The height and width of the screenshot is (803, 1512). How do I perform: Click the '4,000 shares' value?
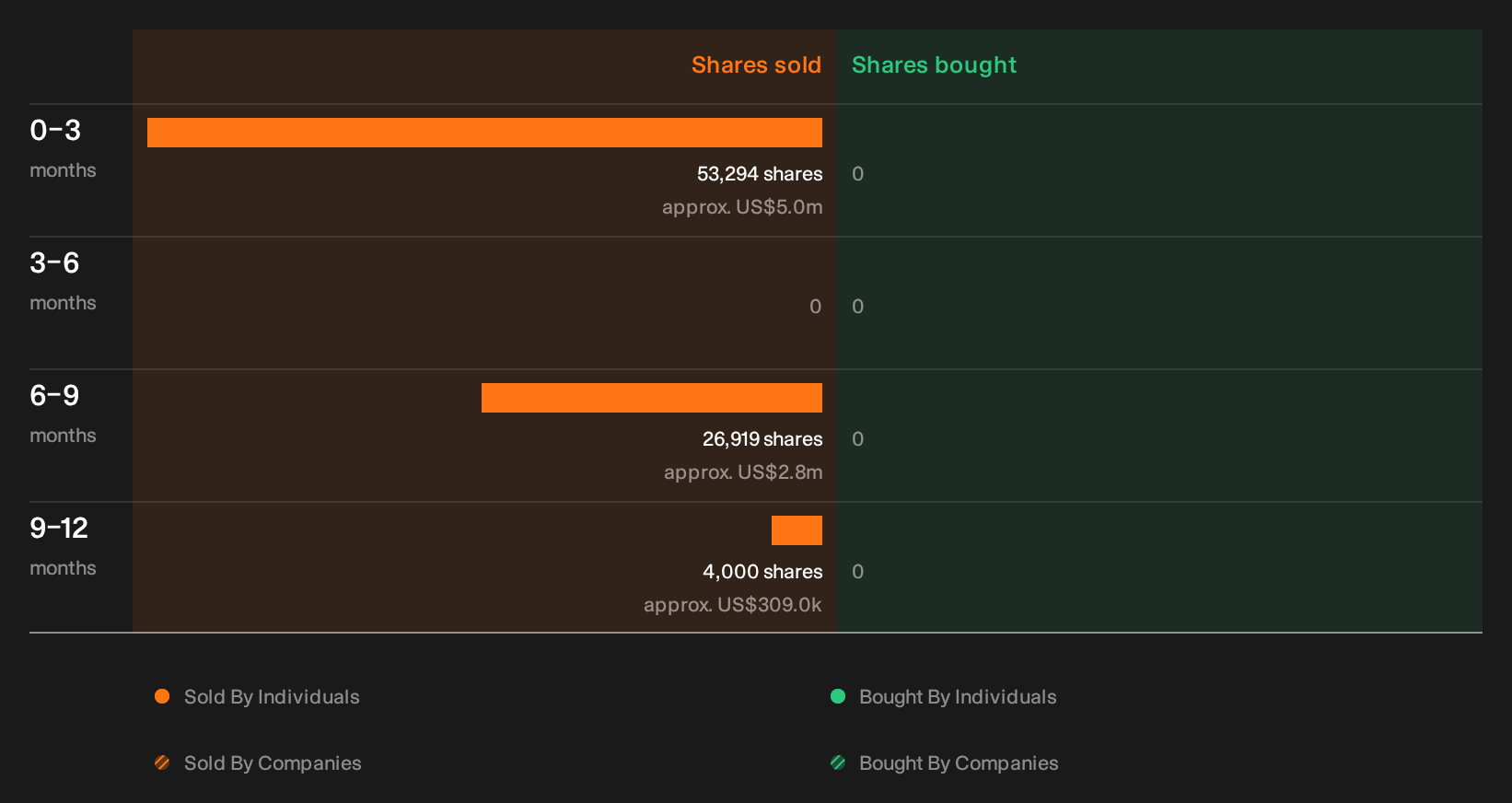coord(762,572)
